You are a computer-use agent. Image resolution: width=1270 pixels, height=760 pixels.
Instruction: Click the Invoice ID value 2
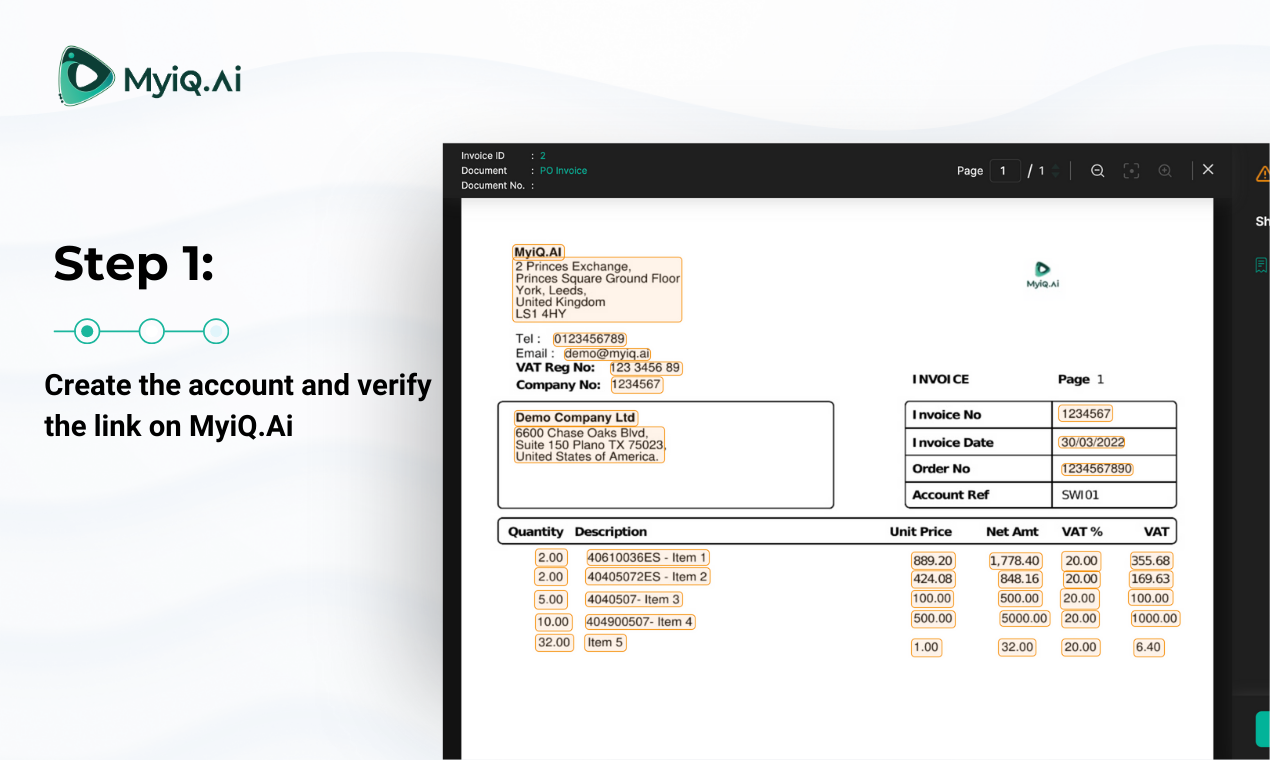tap(543, 156)
